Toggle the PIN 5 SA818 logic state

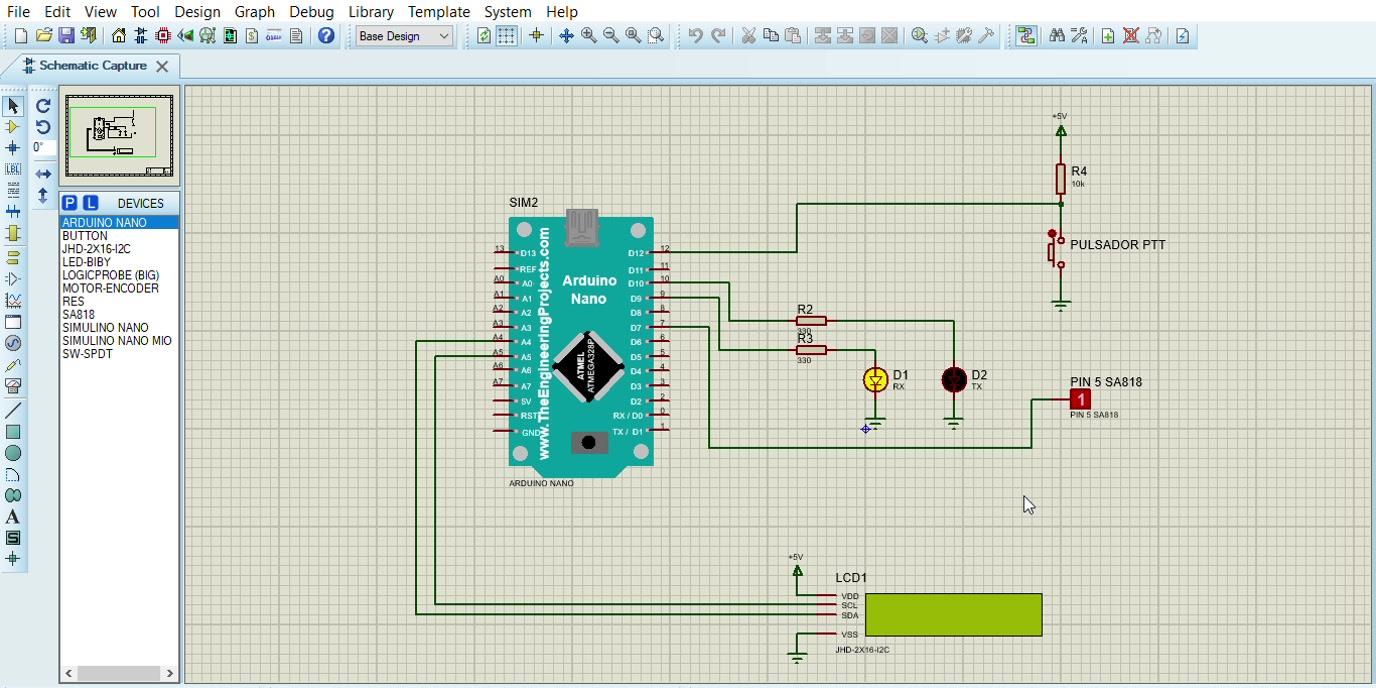[x=1080, y=399]
